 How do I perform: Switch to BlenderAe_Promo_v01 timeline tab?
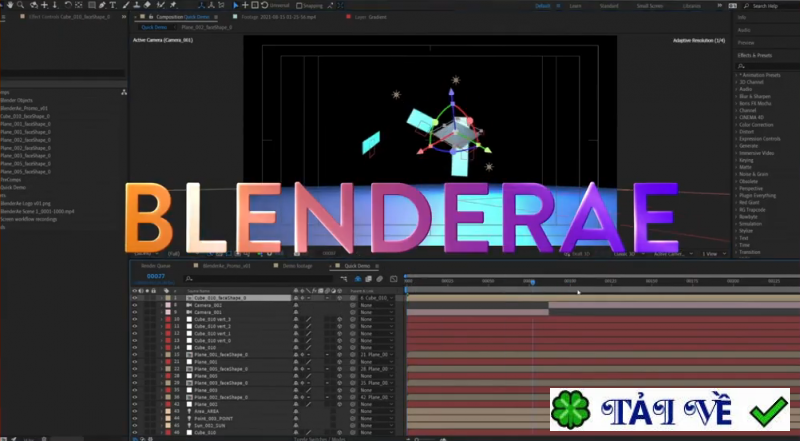point(227,266)
